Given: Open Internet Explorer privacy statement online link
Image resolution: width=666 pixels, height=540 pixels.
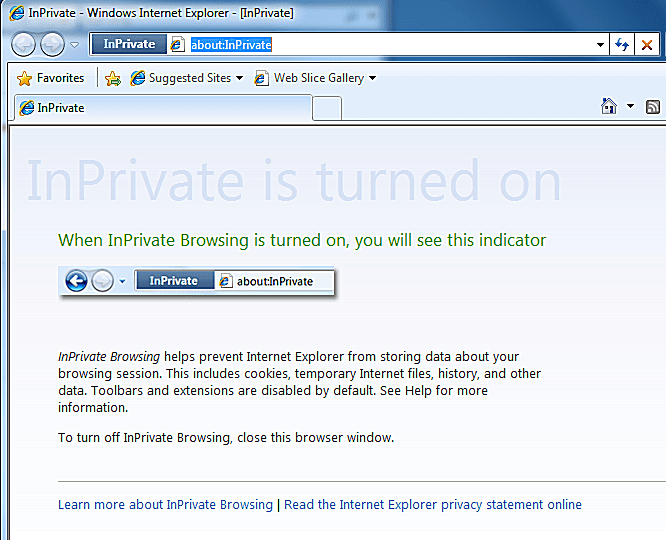Looking at the screenshot, I should [433, 504].
